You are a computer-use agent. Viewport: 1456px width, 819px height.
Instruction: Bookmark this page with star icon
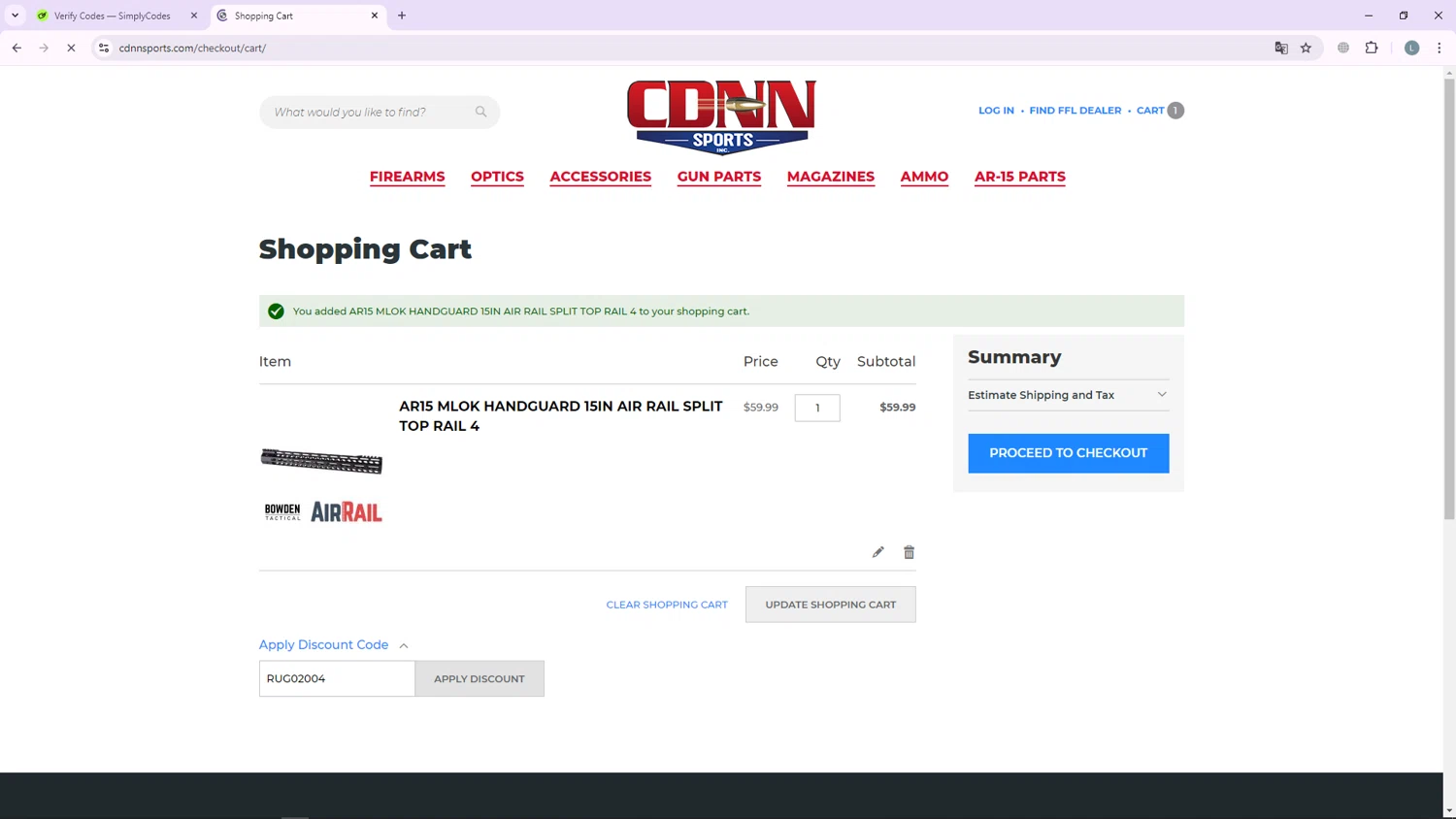1306,48
